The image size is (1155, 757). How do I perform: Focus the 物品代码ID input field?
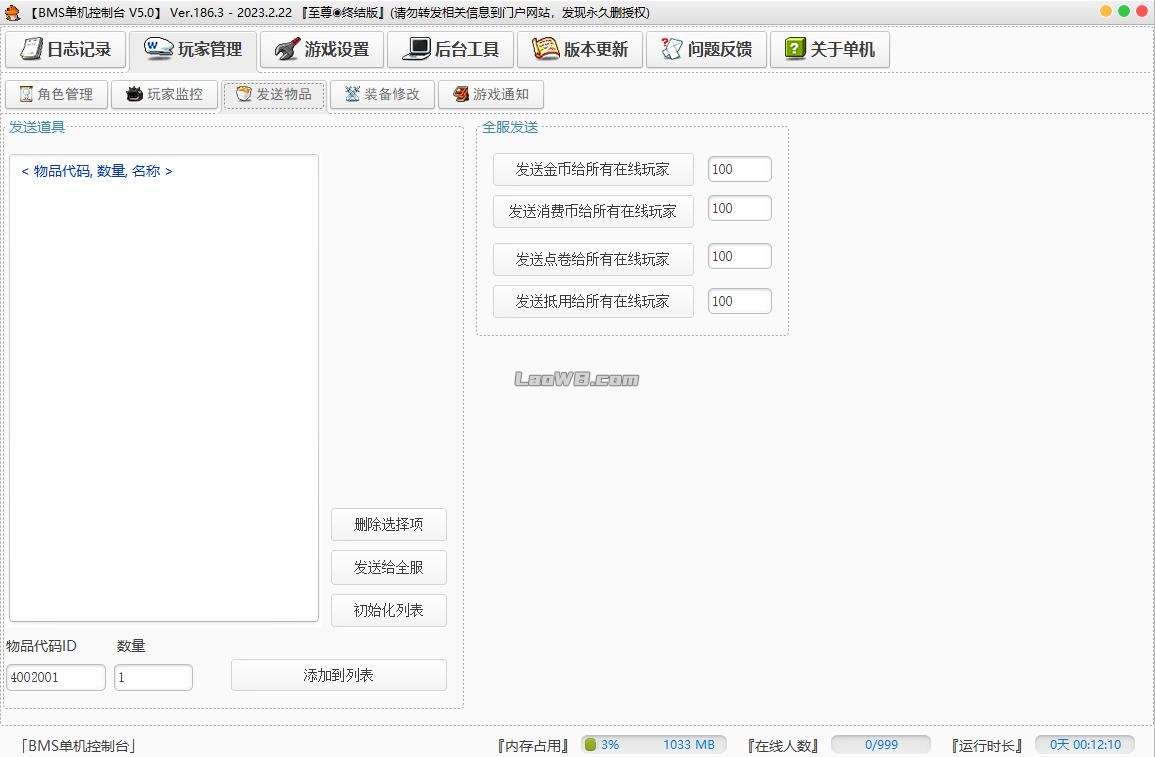(x=56, y=677)
